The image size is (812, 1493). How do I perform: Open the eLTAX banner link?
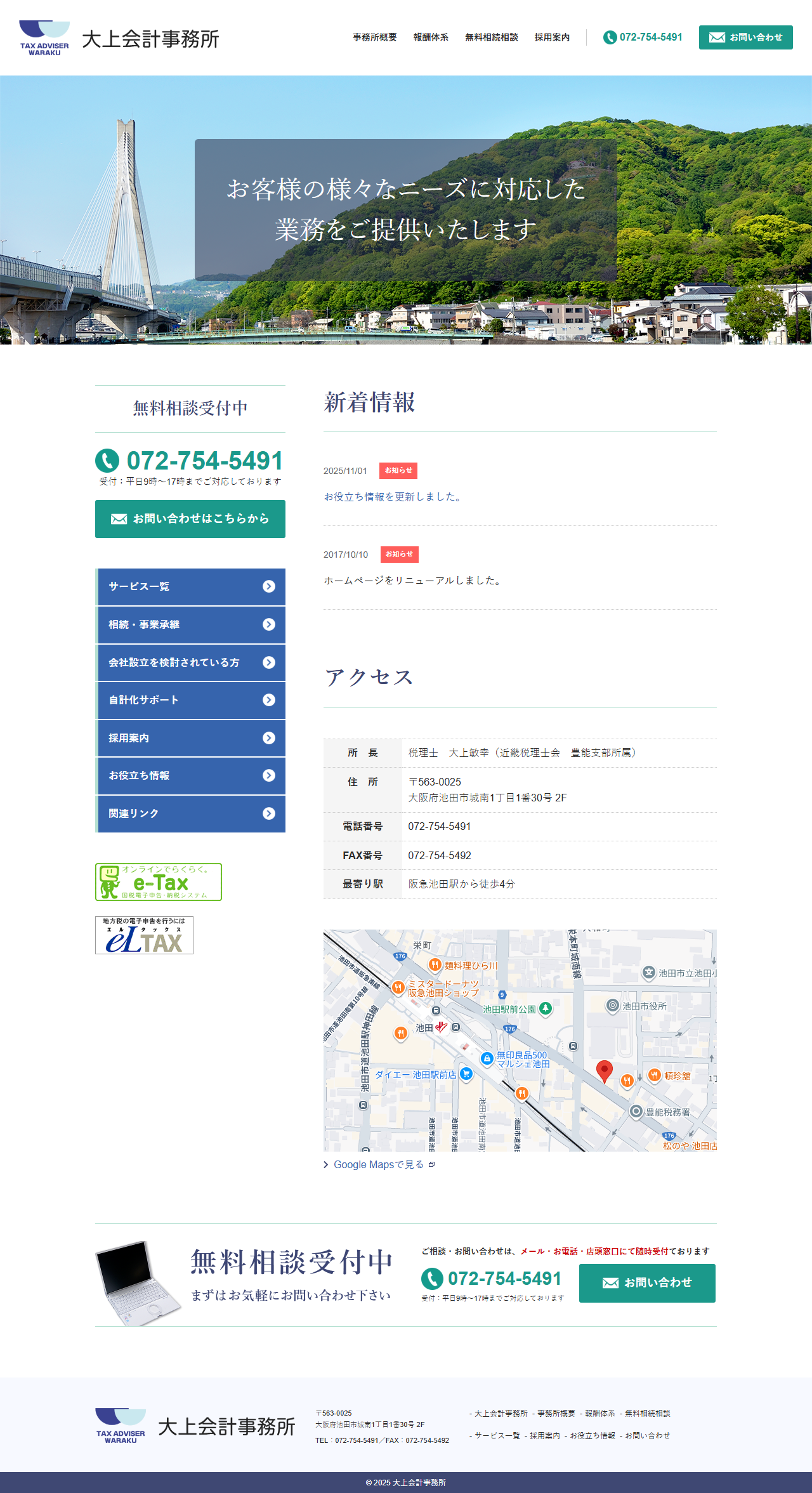[144, 935]
